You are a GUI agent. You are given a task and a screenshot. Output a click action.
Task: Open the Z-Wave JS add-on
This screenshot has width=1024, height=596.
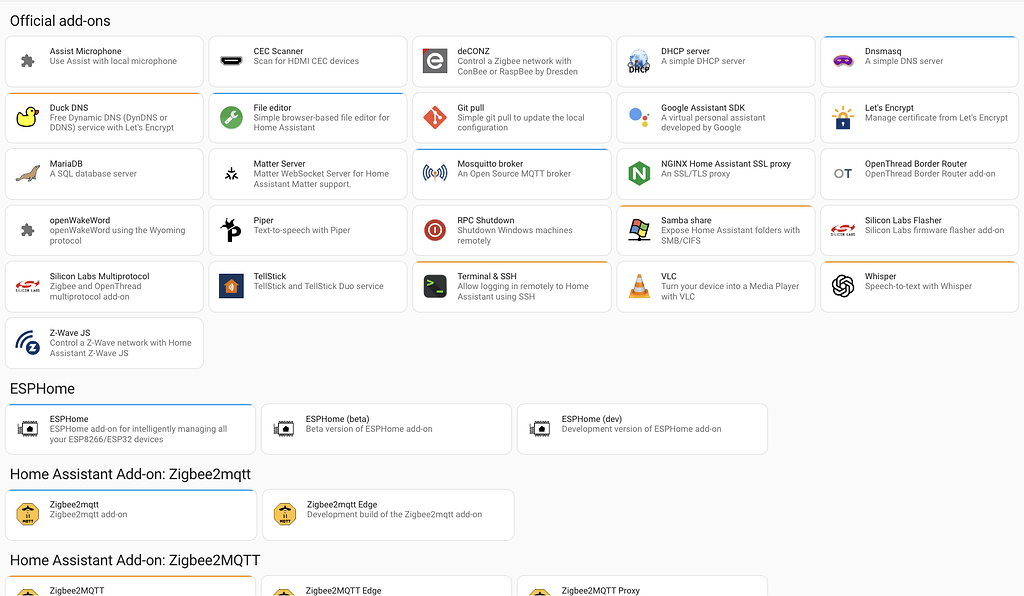[104, 342]
